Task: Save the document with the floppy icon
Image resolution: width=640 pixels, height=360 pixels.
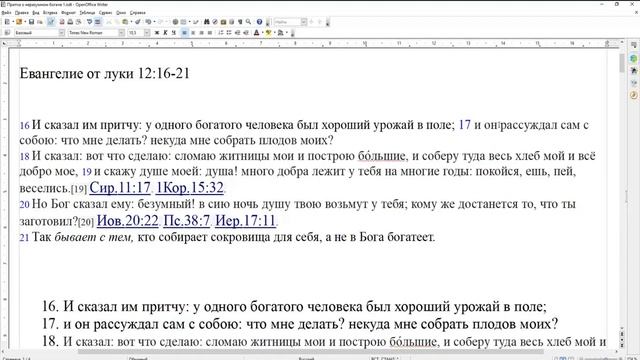Action: coord(31,22)
